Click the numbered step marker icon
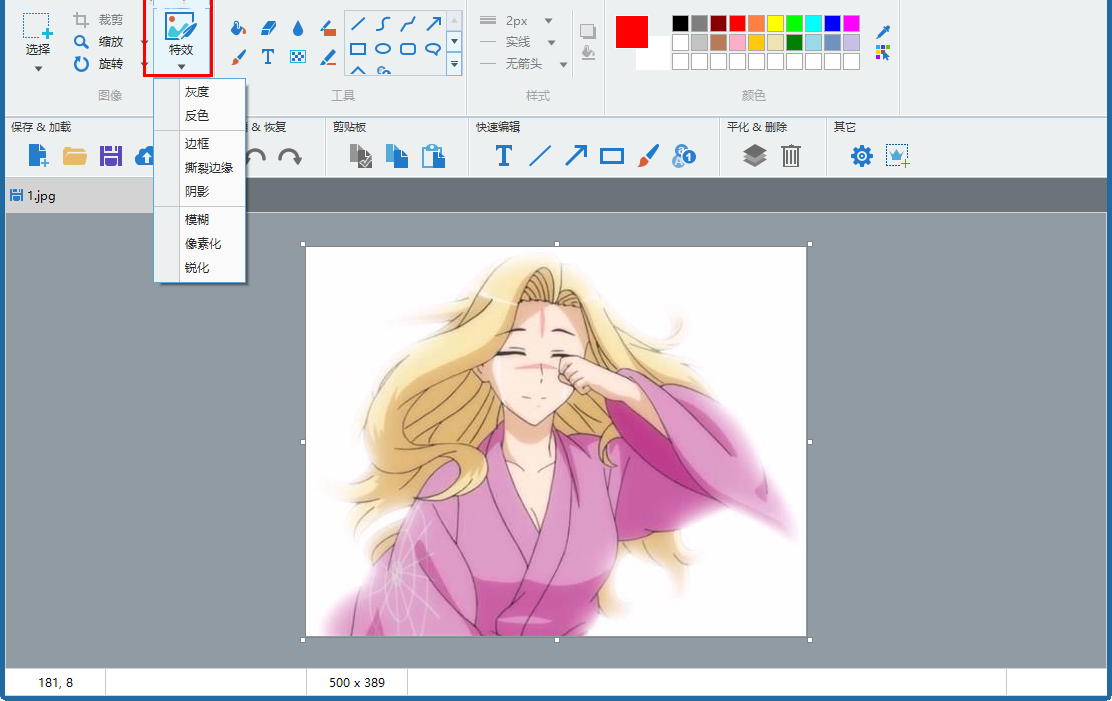 (684, 155)
